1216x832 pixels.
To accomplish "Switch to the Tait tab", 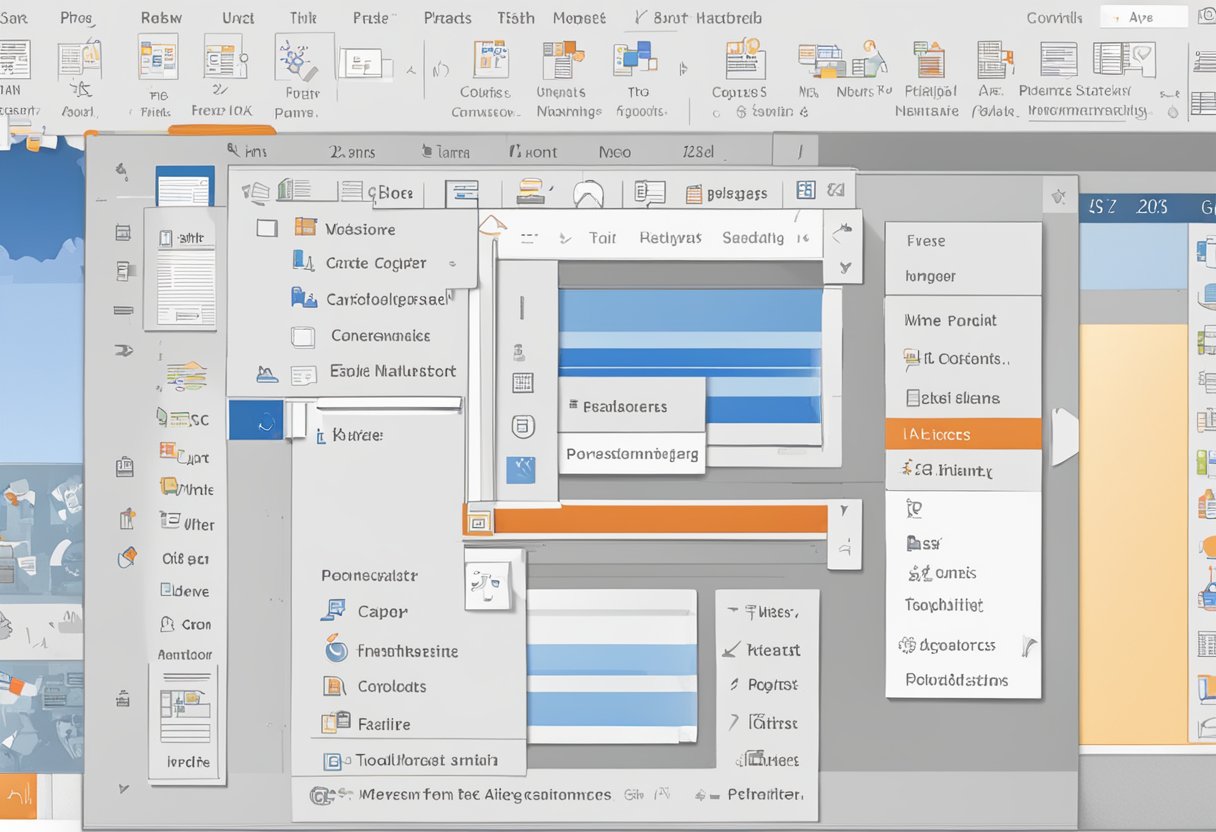I will (x=603, y=238).
